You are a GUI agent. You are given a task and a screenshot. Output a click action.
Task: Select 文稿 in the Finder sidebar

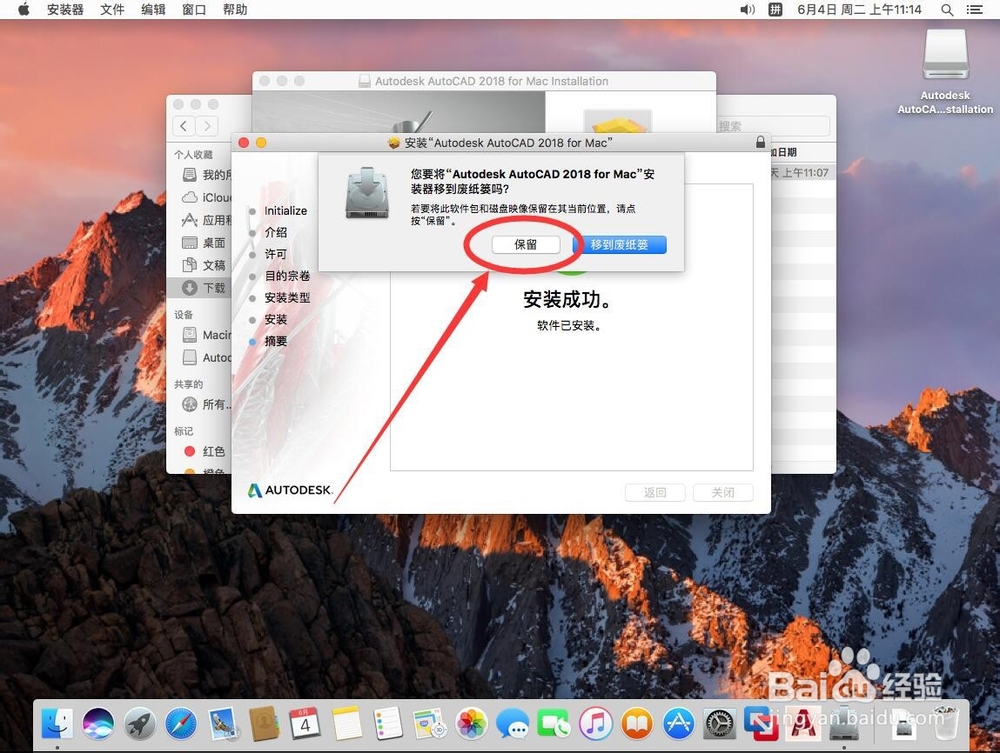pos(200,265)
